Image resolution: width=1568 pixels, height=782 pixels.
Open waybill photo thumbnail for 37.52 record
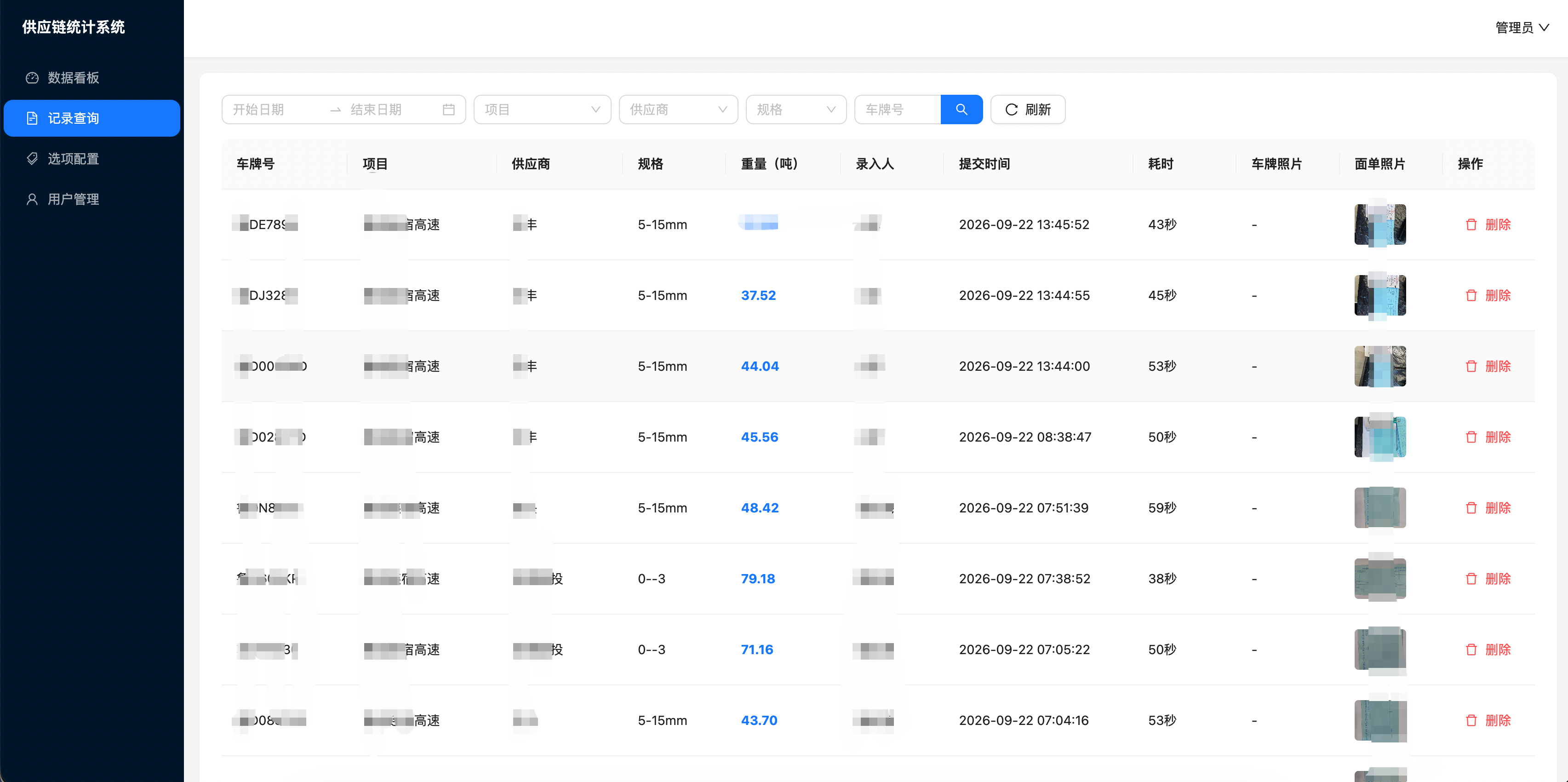coord(1380,295)
